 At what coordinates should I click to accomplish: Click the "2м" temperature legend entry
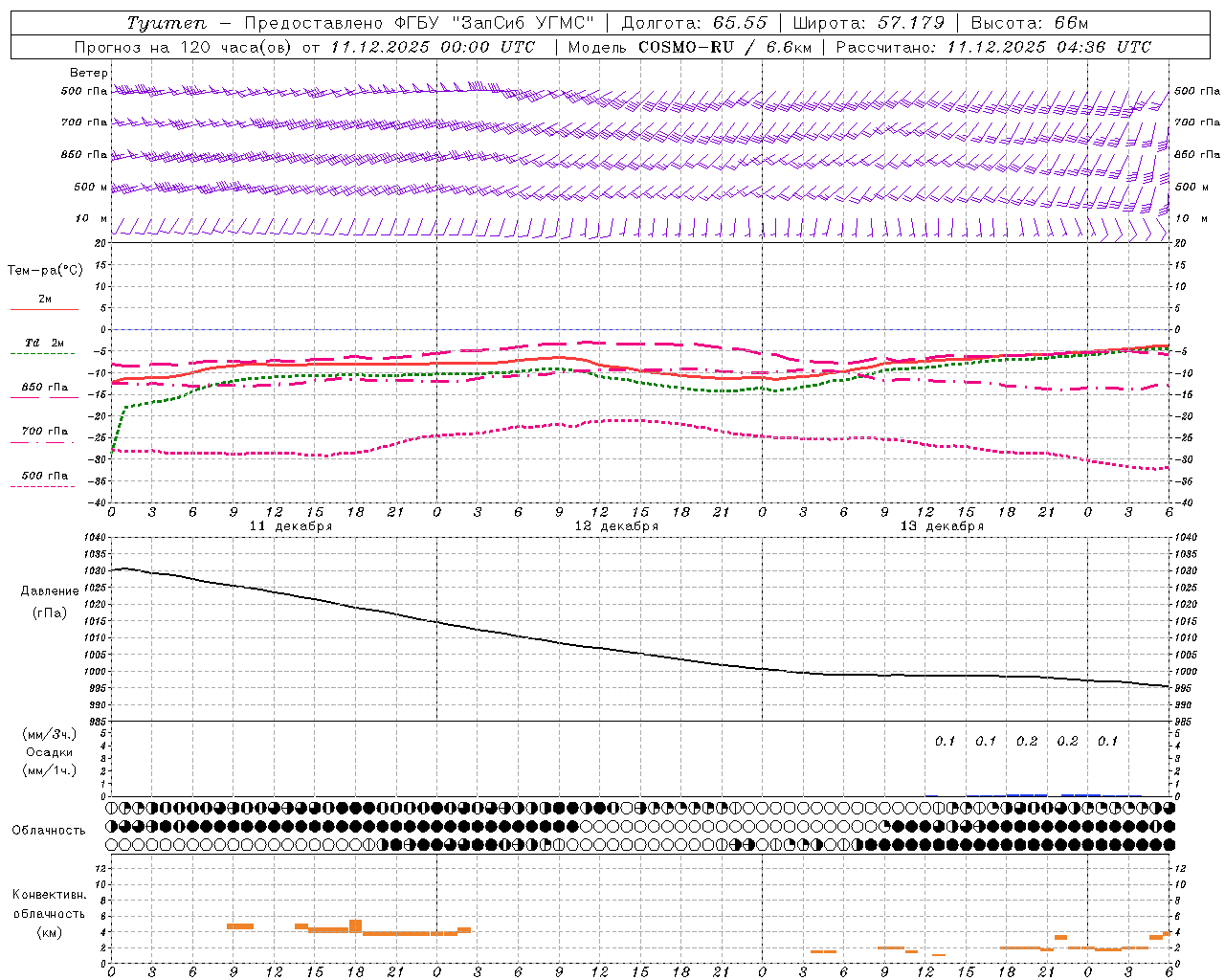tap(45, 299)
